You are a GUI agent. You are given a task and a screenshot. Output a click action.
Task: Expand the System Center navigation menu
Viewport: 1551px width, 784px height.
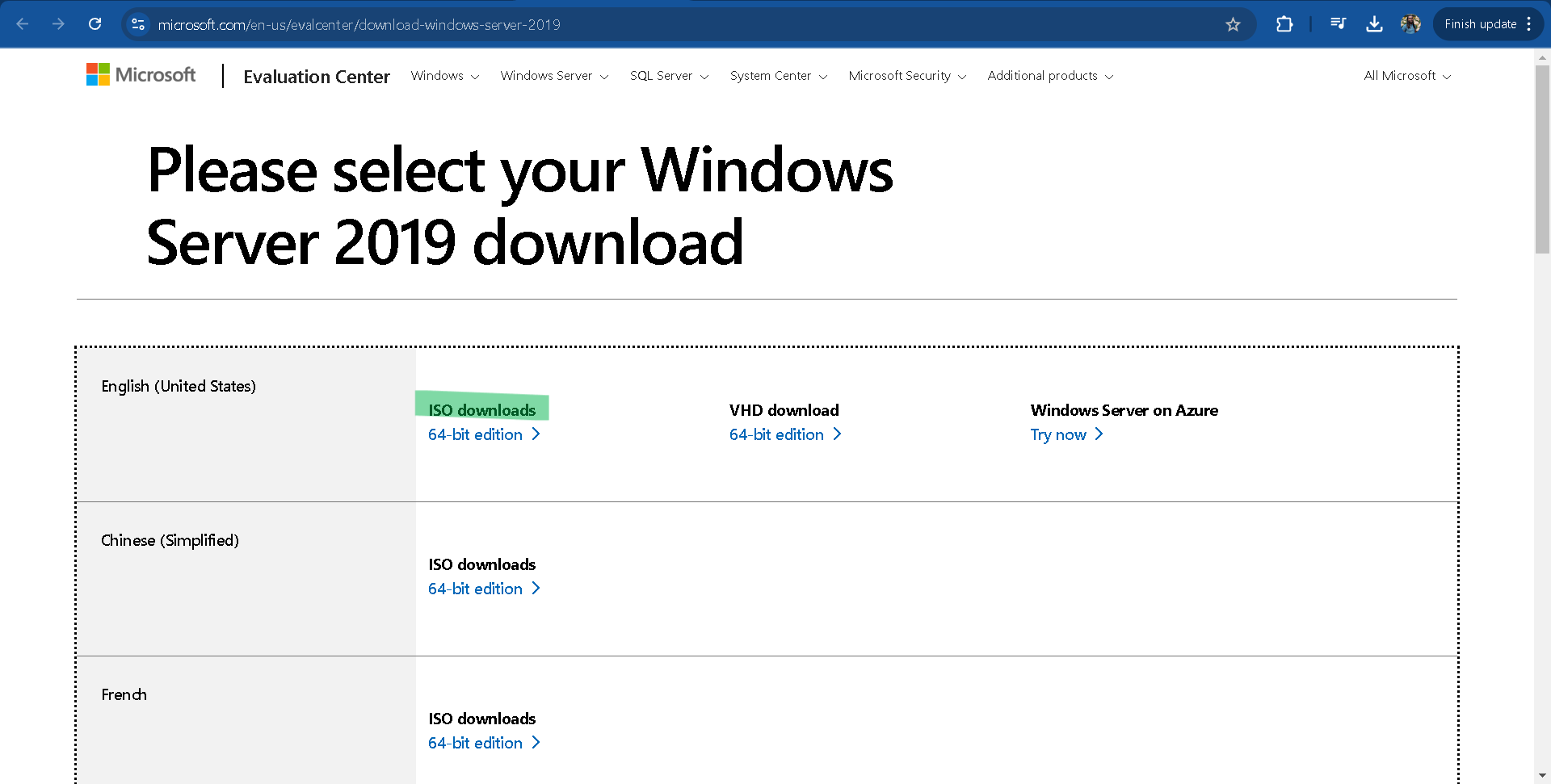pos(779,76)
